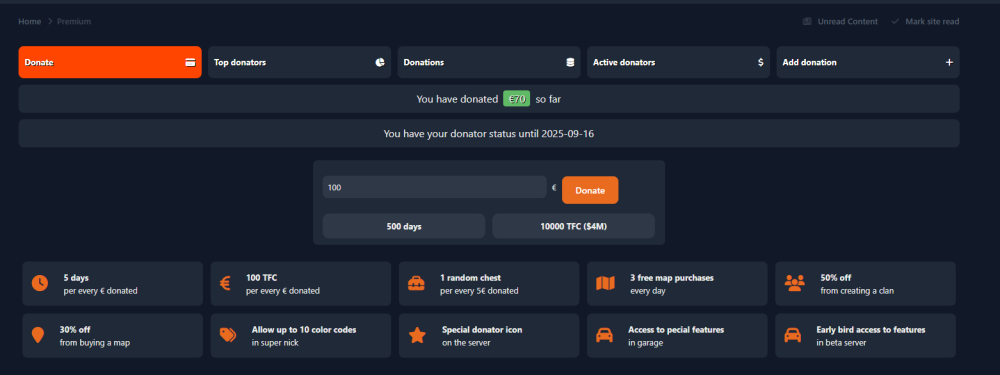Image resolution: width=1000 pixels, height=375 pixels.
Task: Click the donator status until 2025-09-16 text
Action: click(x=489, y=134)
